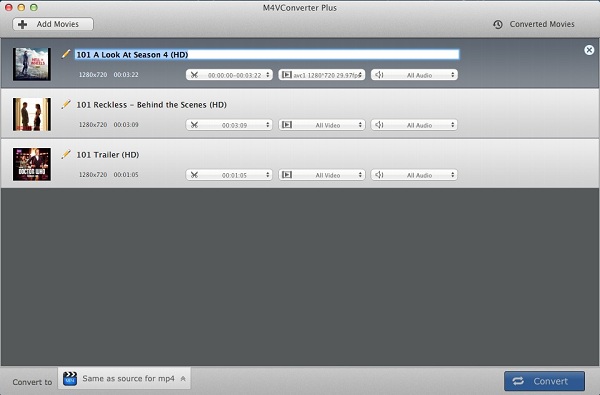Screen dimensions: 600x395
Task: Click the 00:01:05 duration text under '101 Trailer'
Action: pos(126,175)
